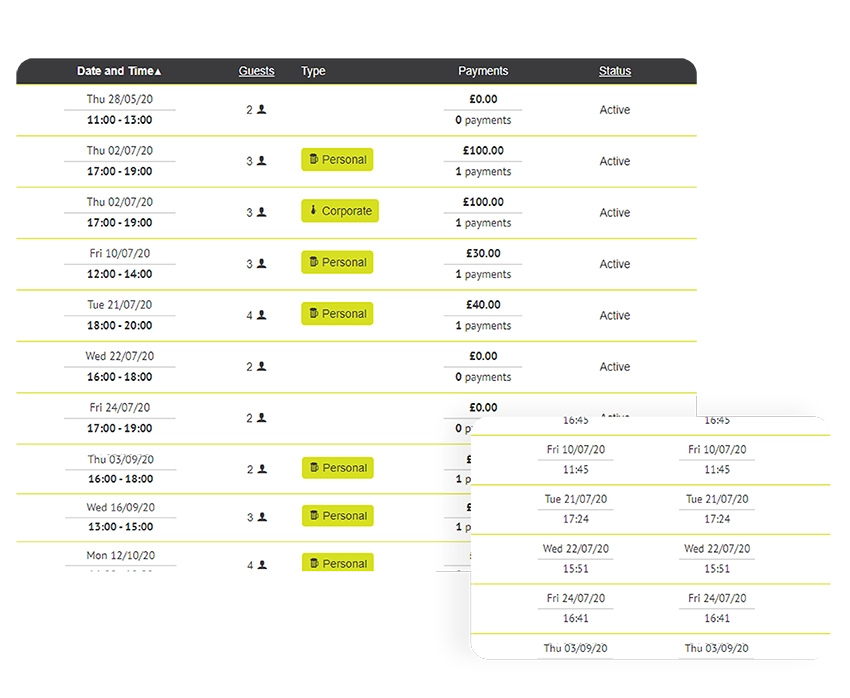
Task: Click the mug icon in the Thu 03/09/20 Personal tag
Action: coord(313,468)
